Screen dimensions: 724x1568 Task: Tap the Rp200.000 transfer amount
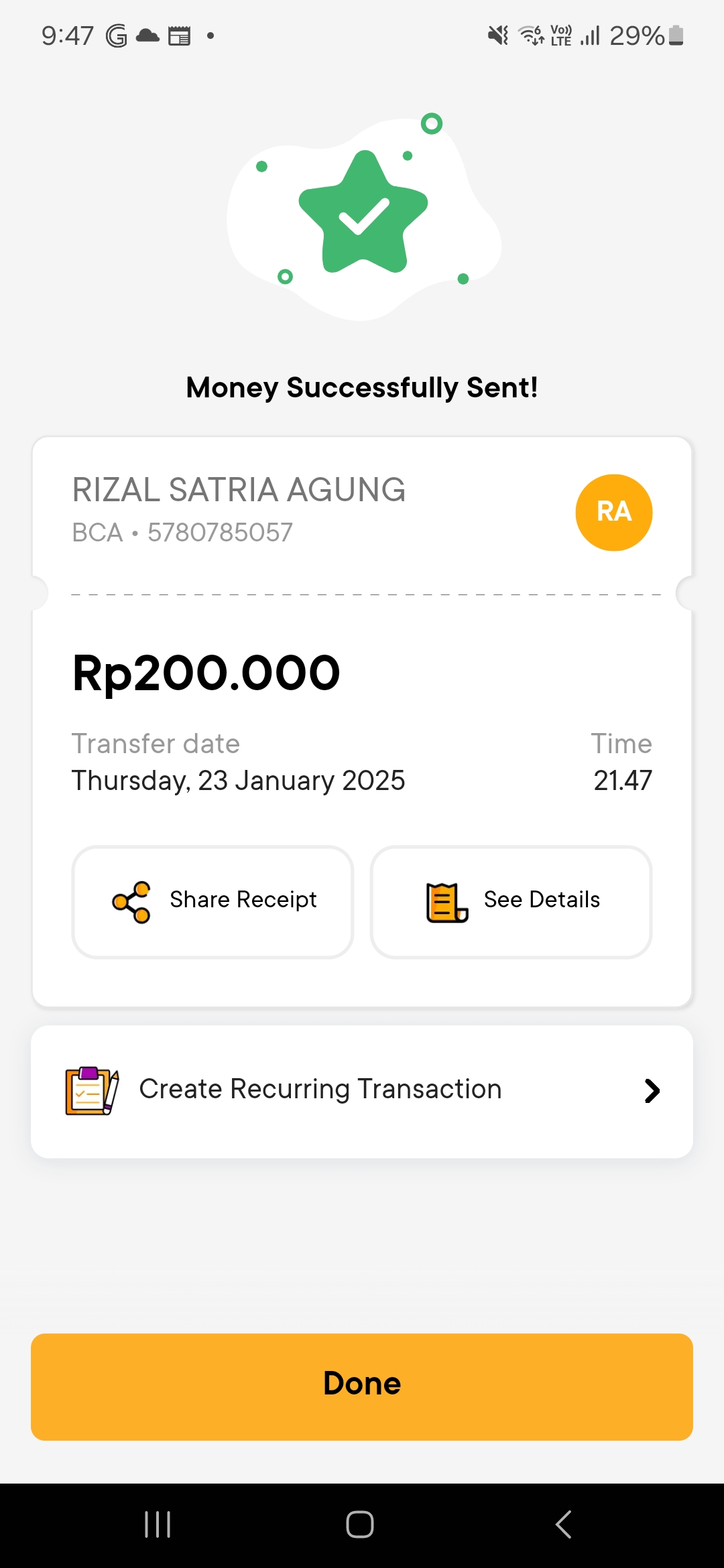[206, 673]
